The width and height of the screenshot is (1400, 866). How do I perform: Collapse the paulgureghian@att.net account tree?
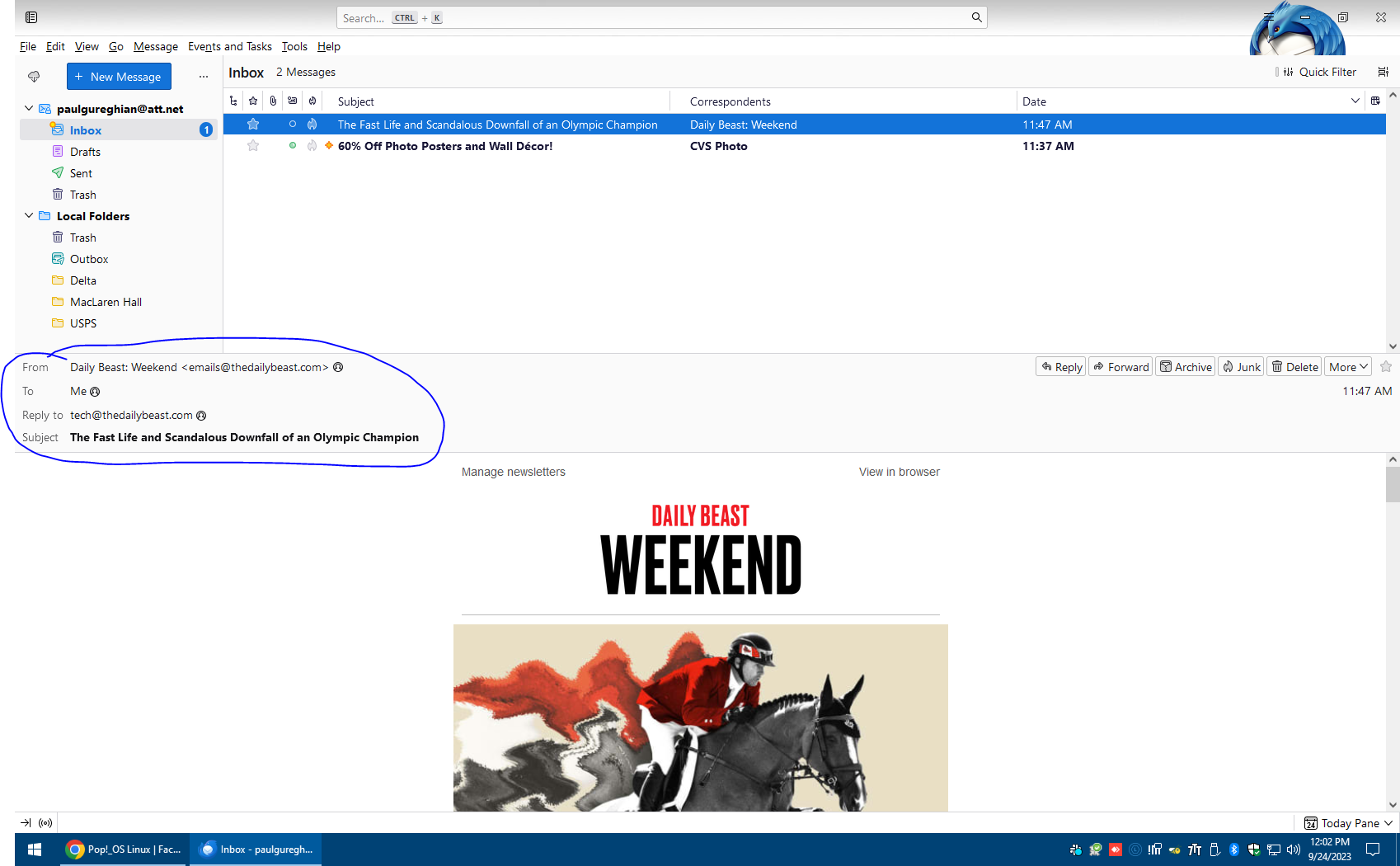(29, 108)
